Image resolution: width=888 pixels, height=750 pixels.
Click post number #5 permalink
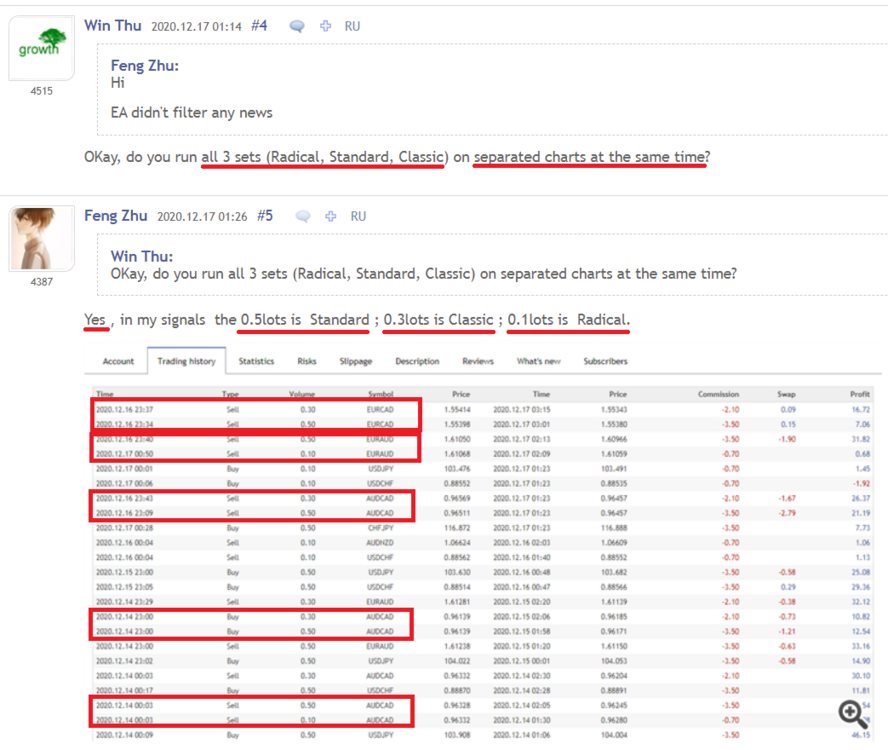[x=264, y=216]
